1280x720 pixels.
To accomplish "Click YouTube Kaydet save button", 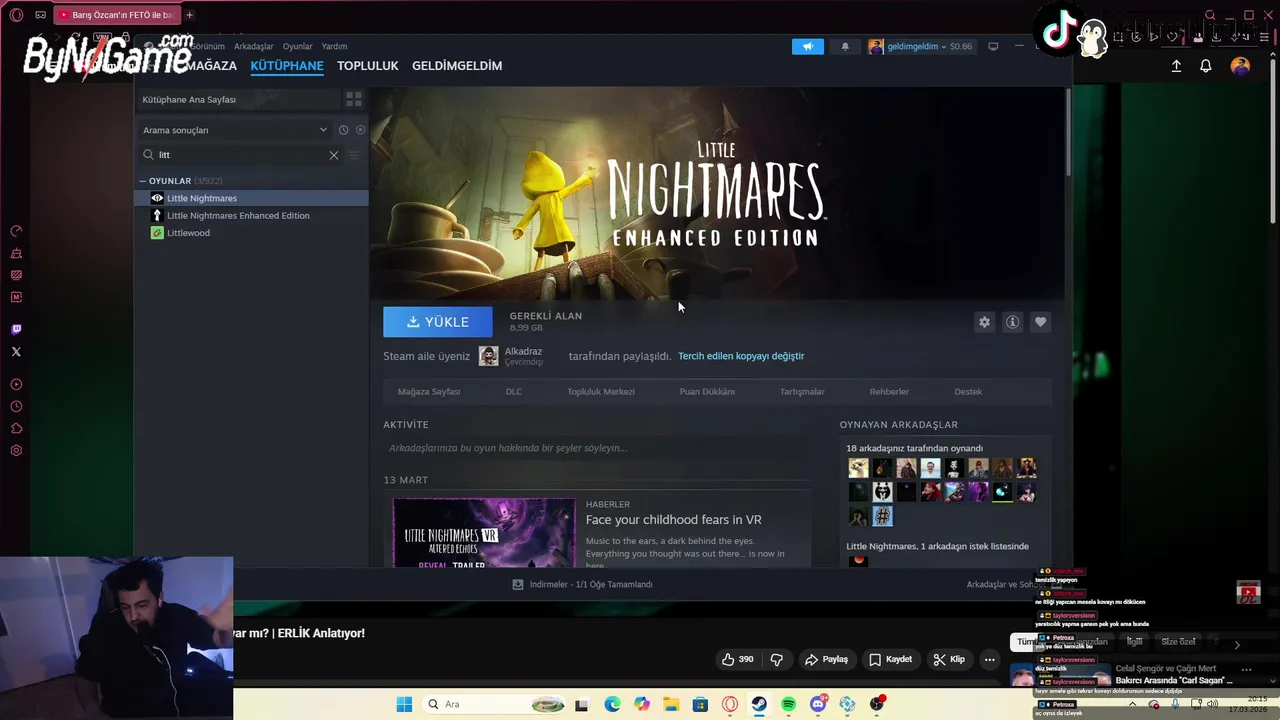I will [891, 659].
